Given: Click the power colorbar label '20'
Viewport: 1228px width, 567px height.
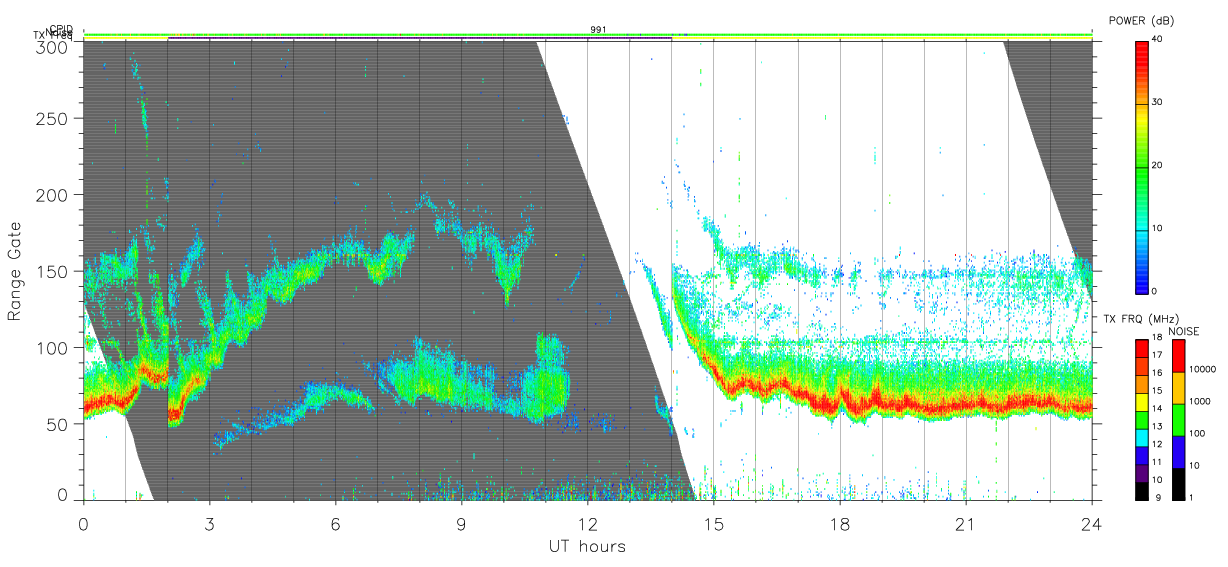Looking at the screenshot, I should [1157, 166].
